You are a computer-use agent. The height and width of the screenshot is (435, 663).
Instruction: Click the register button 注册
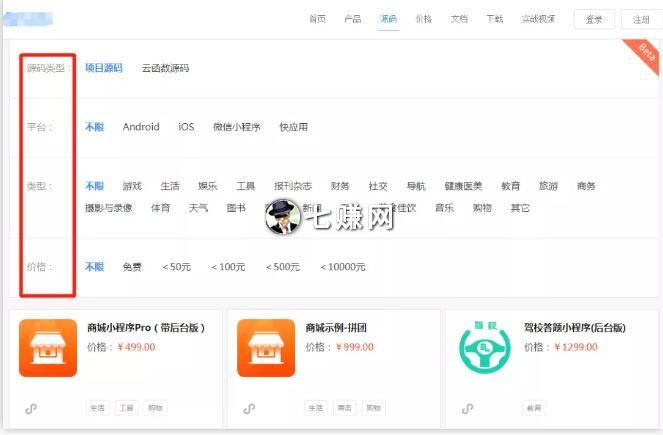coord(641,19)
